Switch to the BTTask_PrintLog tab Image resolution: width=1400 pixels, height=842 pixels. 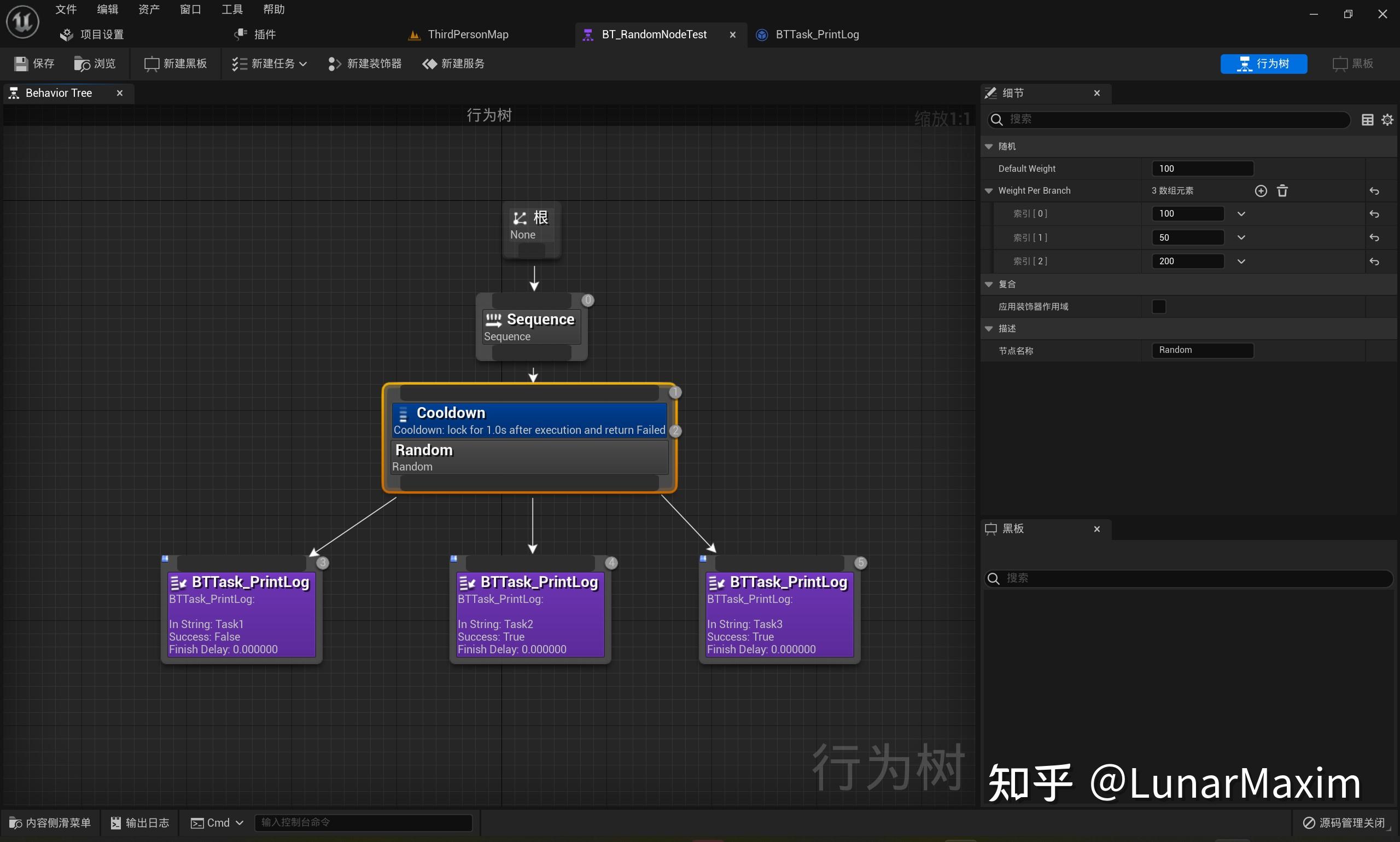816,34
